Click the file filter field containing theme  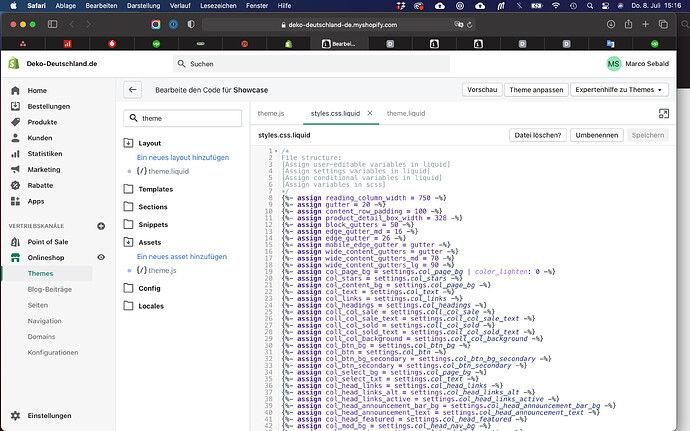pyautogui.click(x=183, y=118)
